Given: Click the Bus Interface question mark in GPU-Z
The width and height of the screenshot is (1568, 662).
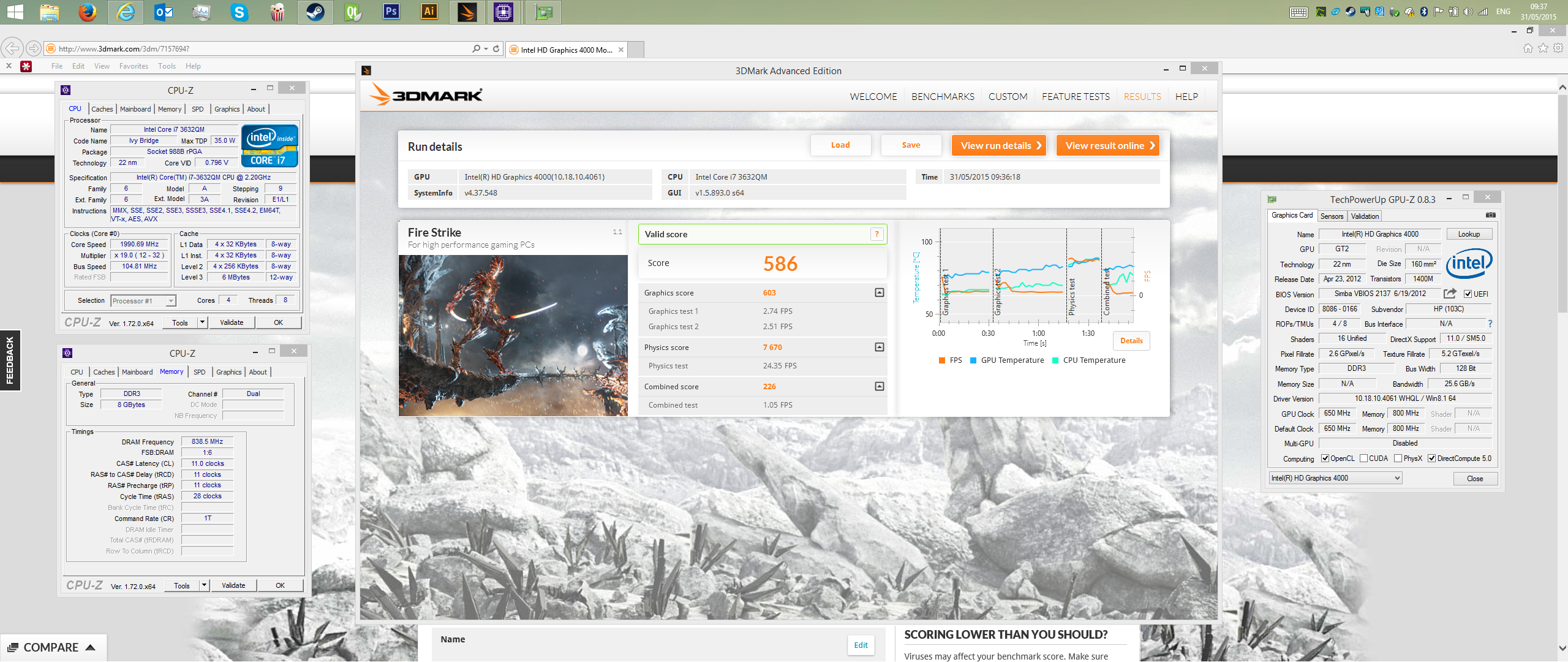Looking at the screenshot, I should tap(1490, 324).
